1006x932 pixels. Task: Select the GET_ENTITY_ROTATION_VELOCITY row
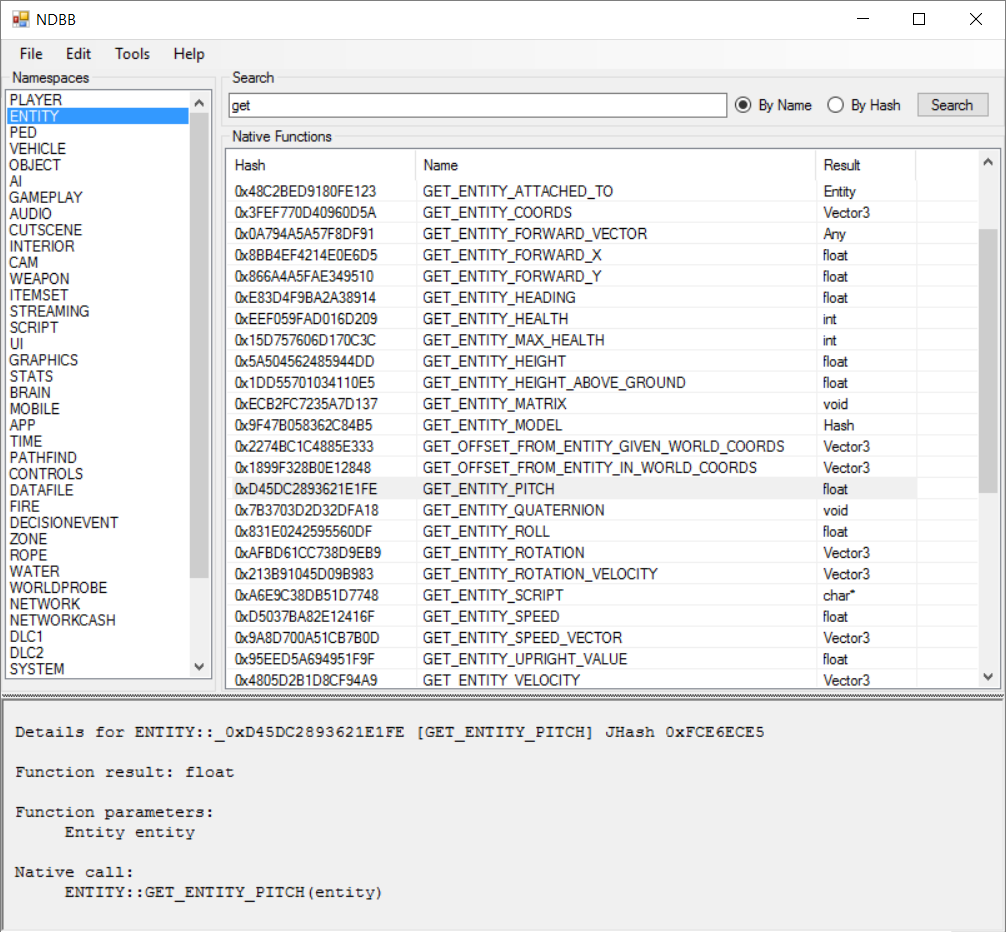(571, 574)
